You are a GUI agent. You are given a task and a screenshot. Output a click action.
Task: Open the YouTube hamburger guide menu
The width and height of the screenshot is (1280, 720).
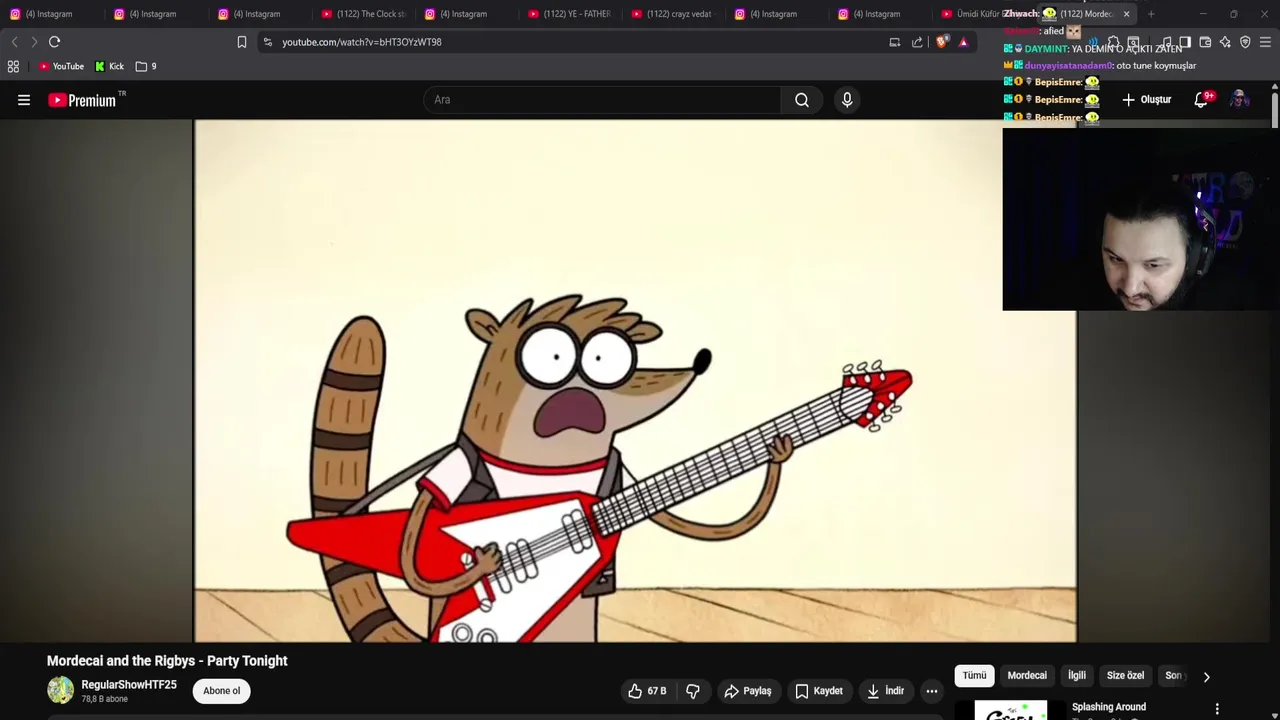(x=24, y=100)
